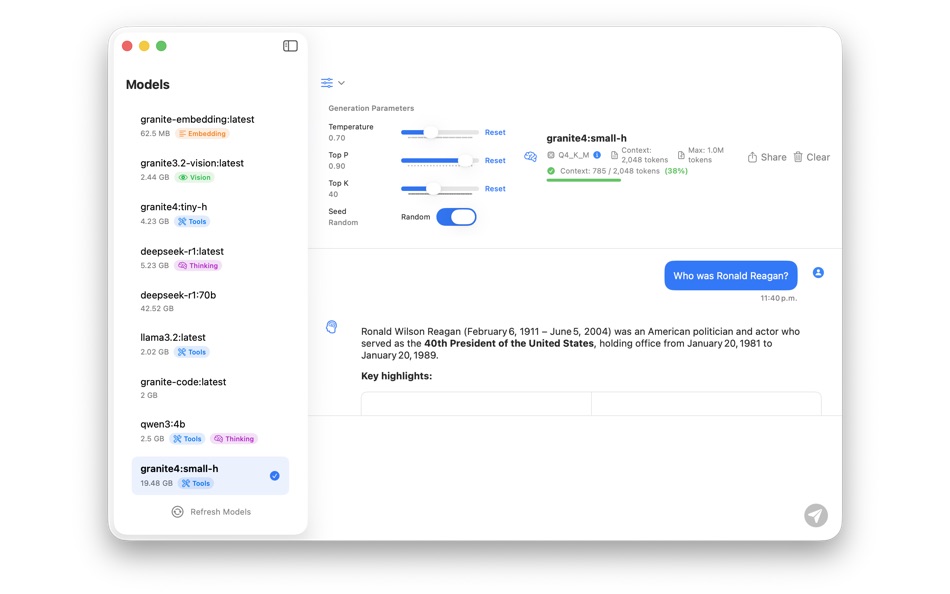Viewport: 950px width, 594px height.
Task: Reset the Temperature parameter
Action: tap(494, 131)
